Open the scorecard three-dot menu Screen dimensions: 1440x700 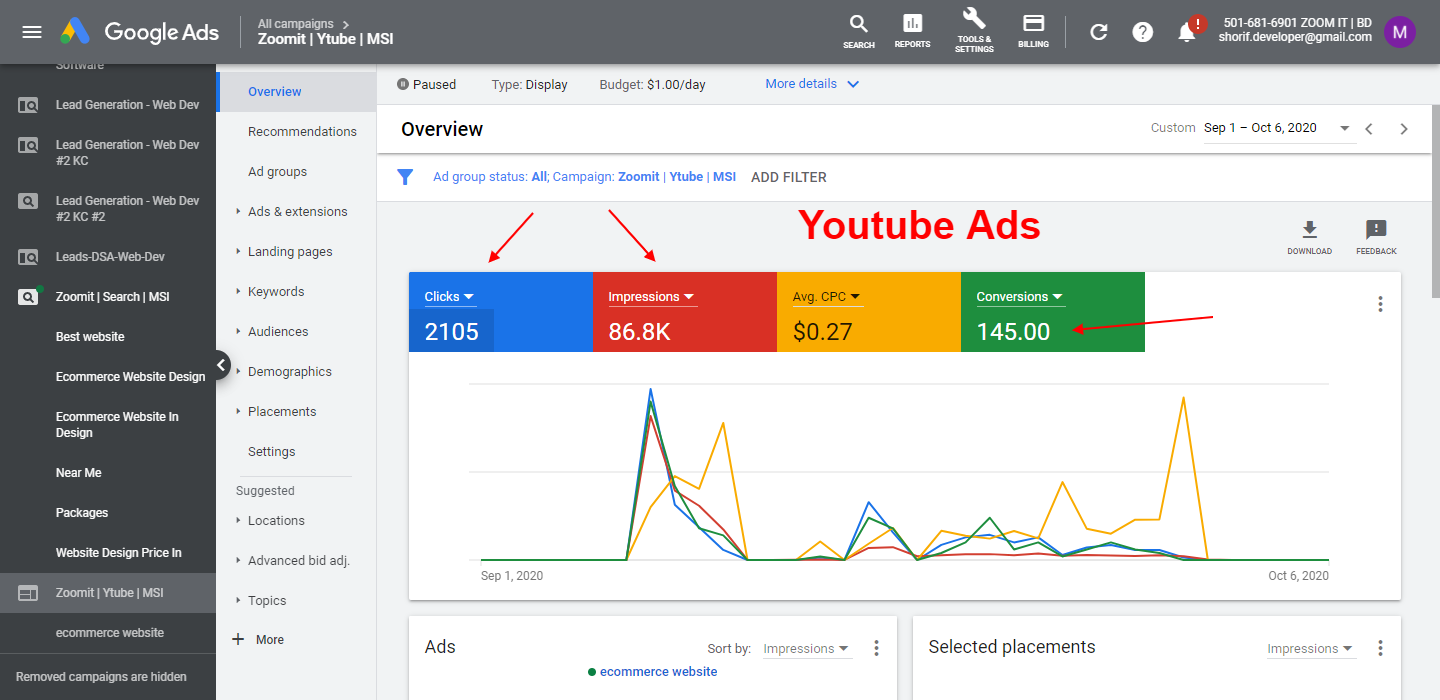[1380, 304]
